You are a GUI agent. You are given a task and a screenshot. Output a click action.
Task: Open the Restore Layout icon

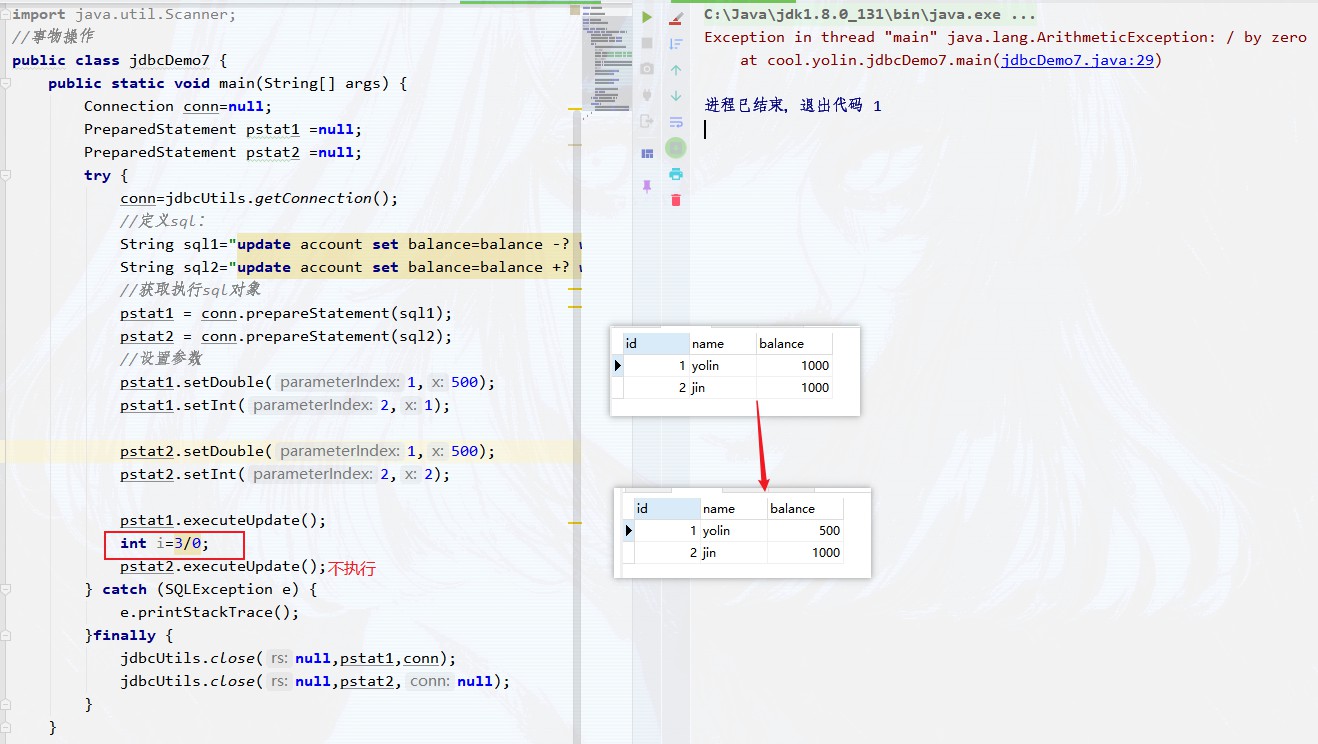click(x=647, y=153)
